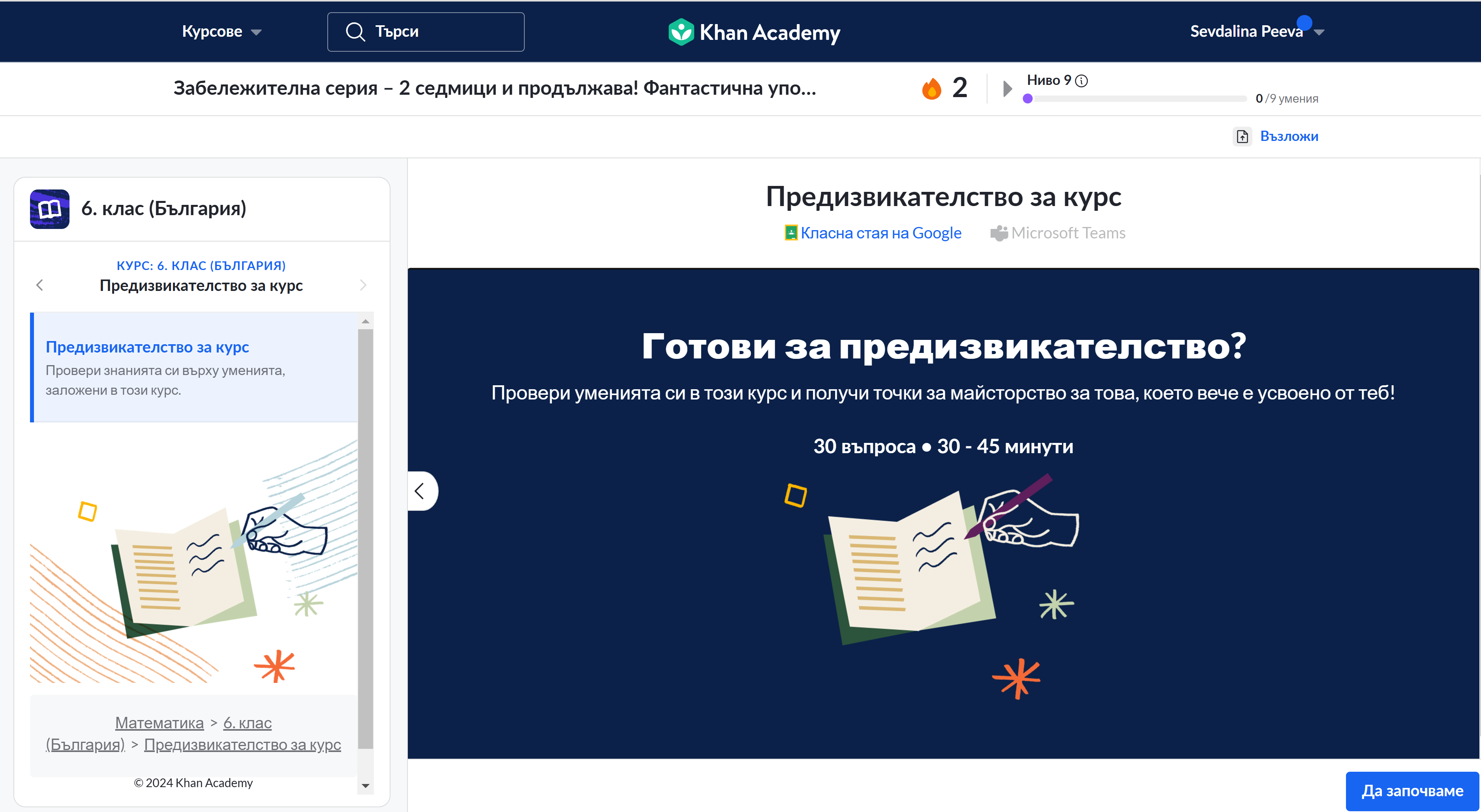
Task: Click the 0/9 умения skills count
Action: pos(1287,99)
